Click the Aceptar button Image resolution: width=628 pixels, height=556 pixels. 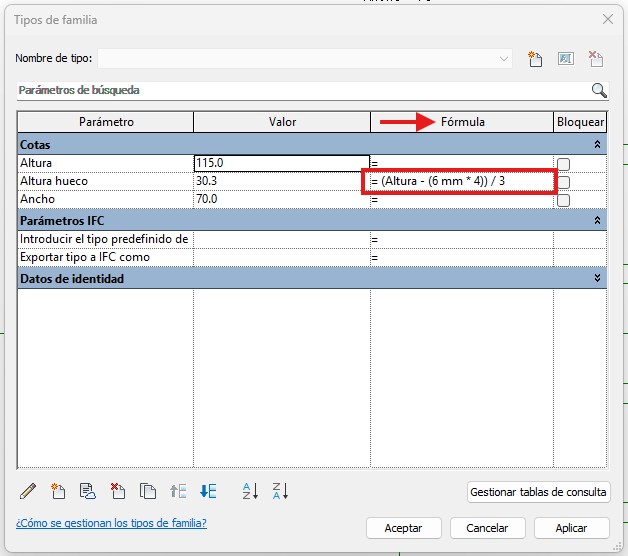tap(402, 528)
